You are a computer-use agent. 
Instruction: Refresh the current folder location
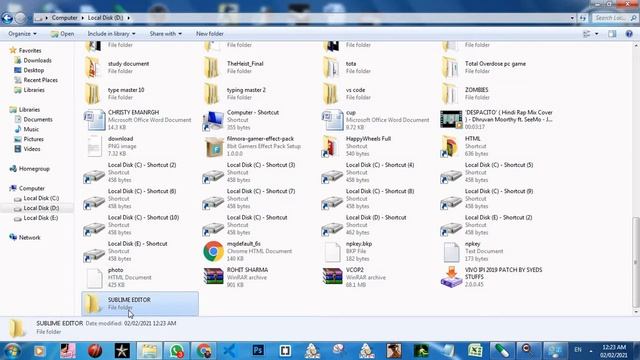[582, 18]
